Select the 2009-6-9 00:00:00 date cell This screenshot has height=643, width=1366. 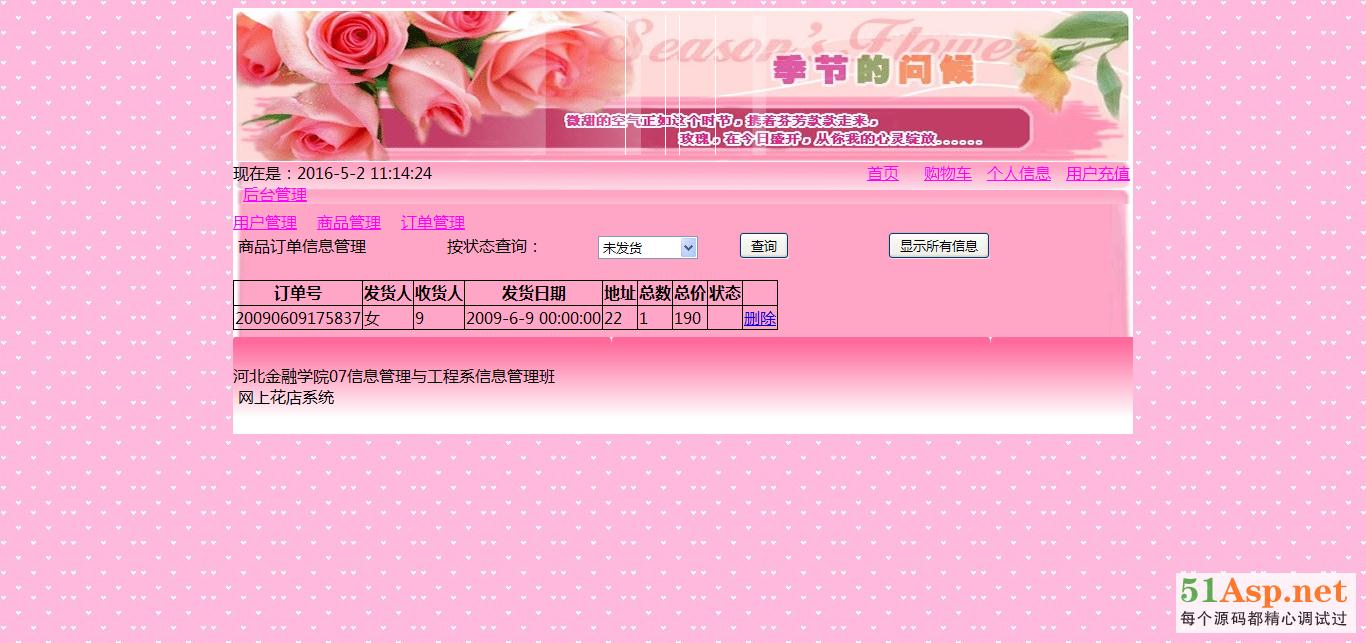pyautogui.click(x=533, y=319)
